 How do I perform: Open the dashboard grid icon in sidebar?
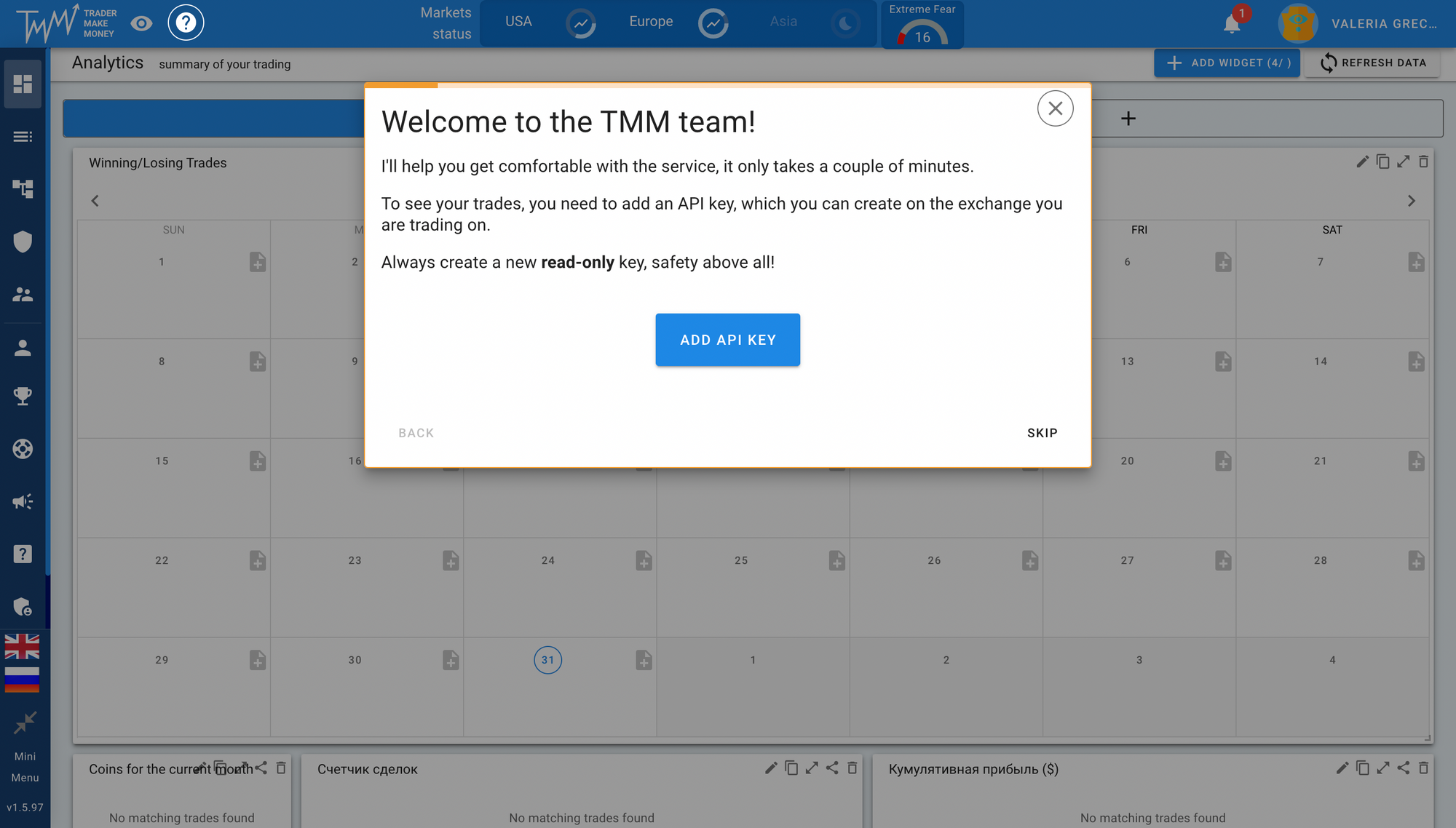(x=23, y=84)
